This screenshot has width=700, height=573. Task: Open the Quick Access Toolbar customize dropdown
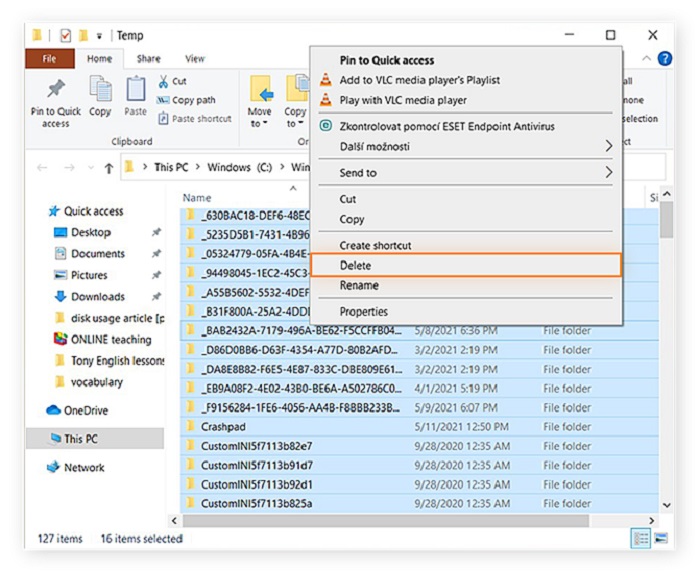pyautogui.click(x=99, y=36)
